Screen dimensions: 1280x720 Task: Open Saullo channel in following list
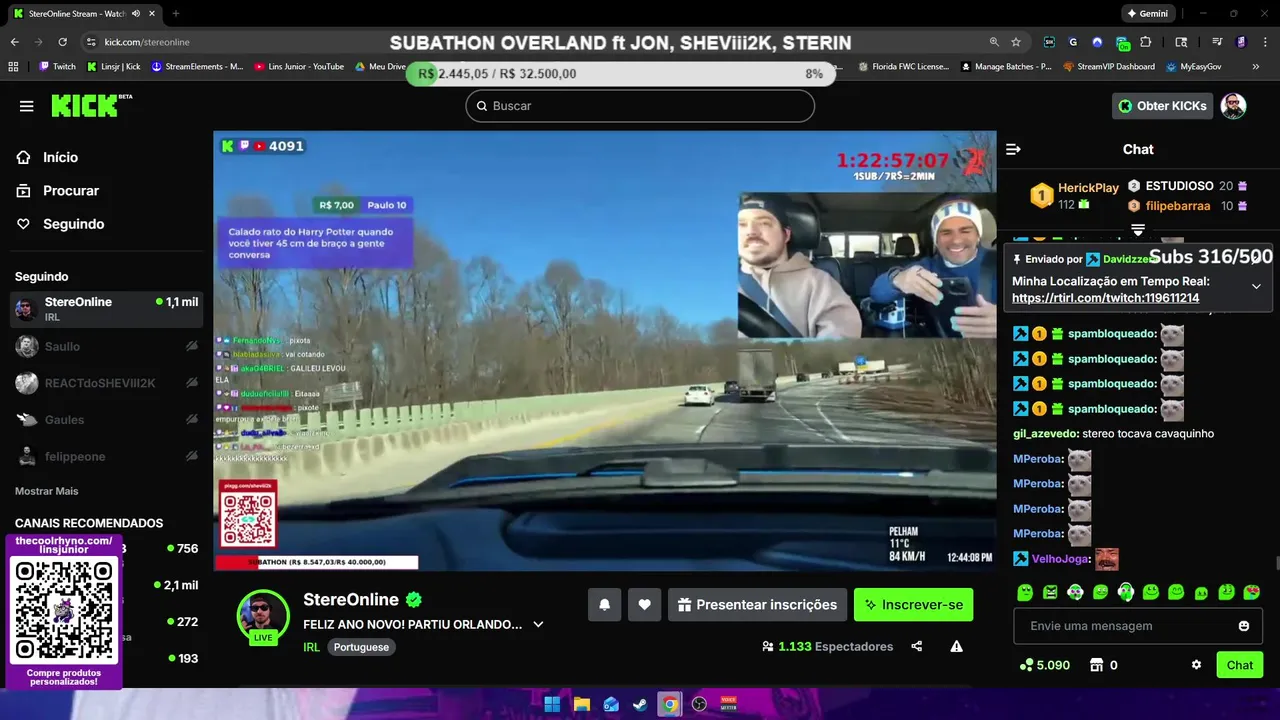pyautogui.click(x=106, y=346)
